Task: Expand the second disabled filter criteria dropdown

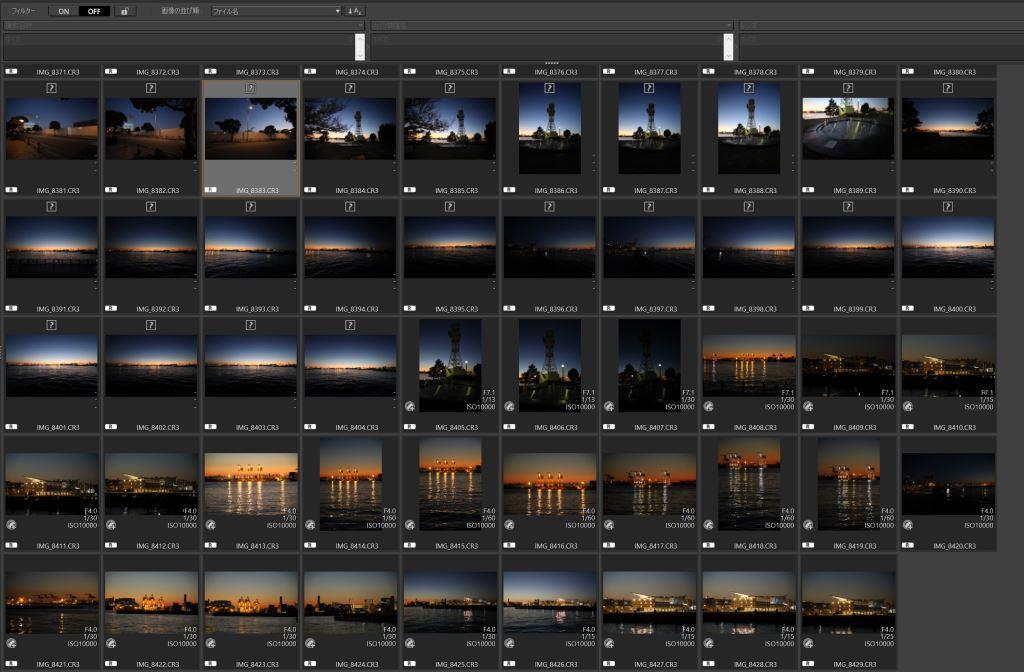Action: (x=552, y=25)
